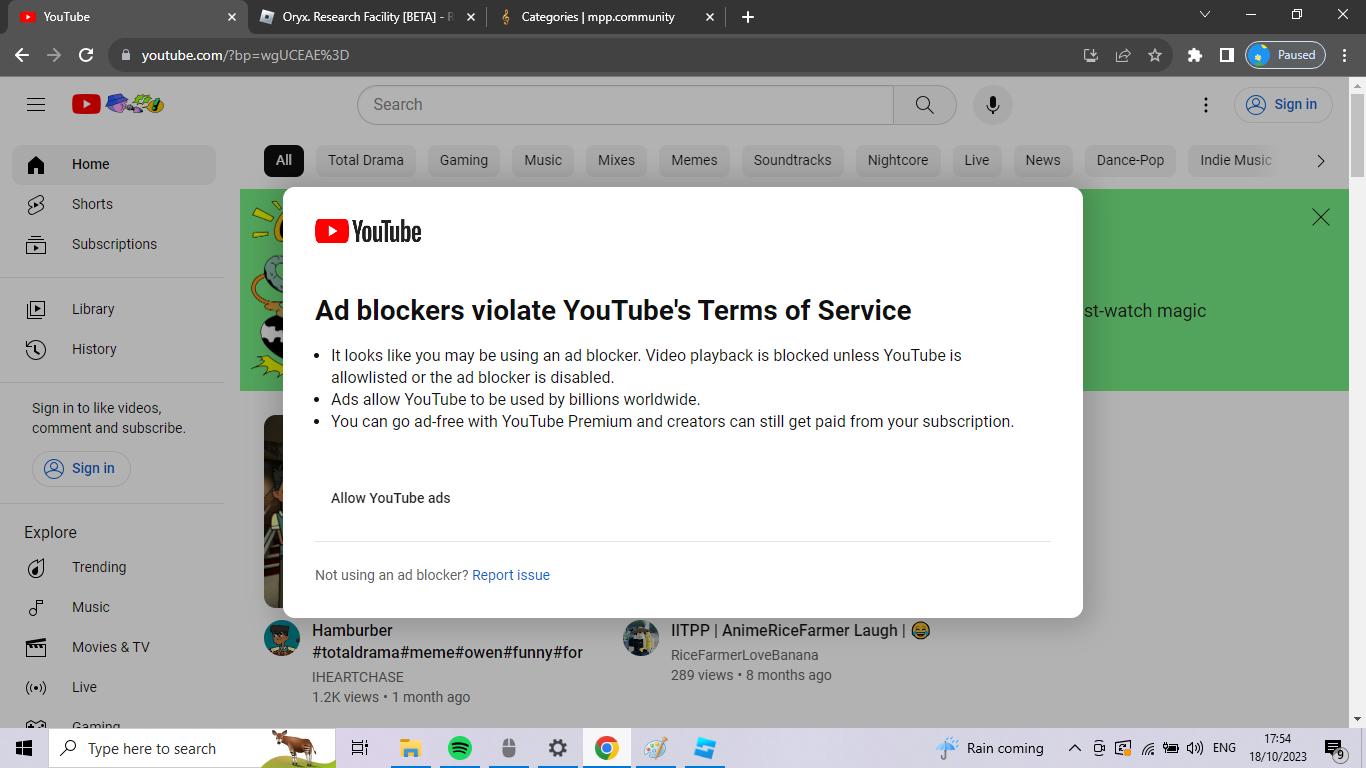Select the Total Drama filter chip
1366x768 pixels.
tap(366, 160)
